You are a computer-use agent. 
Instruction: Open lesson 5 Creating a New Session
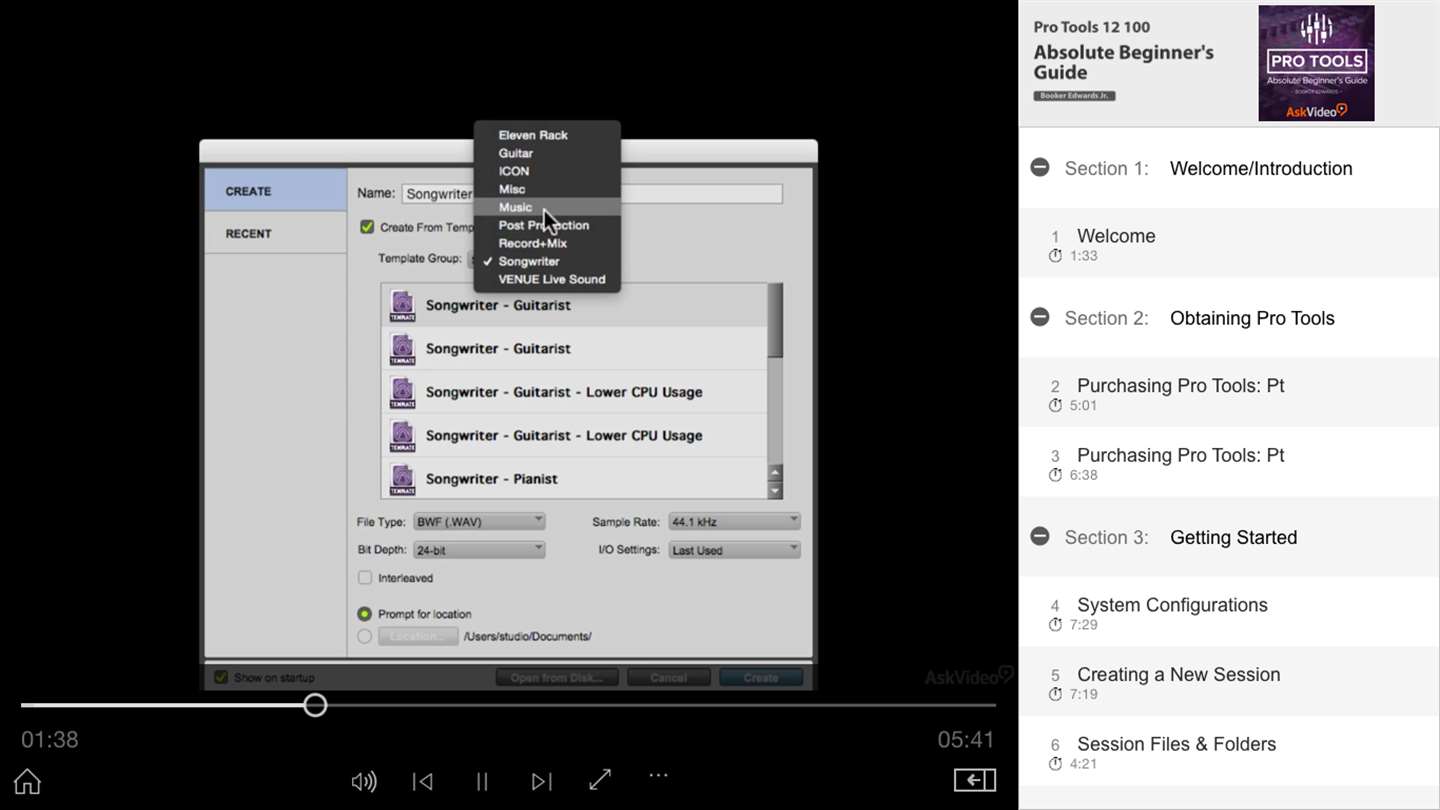click(x=1229, y=682)
